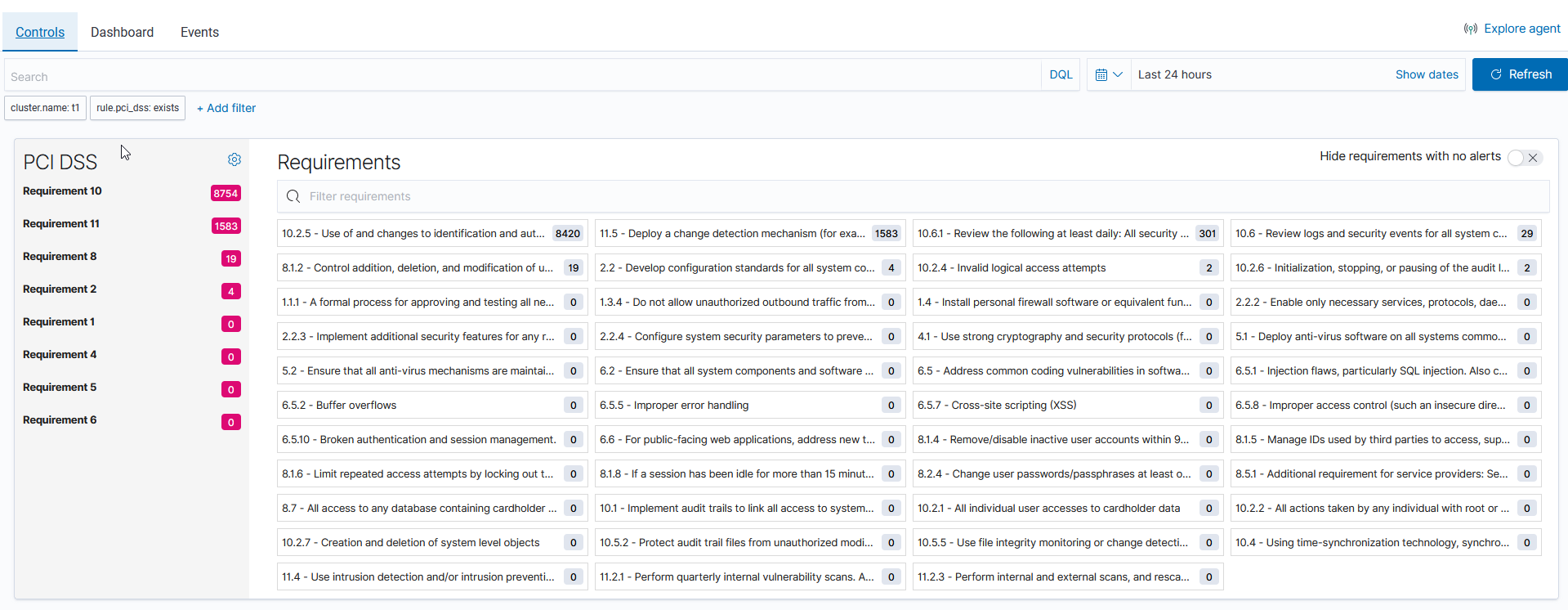This screenshot has width=1568, height=610.
Task: Open requirement 1.4 Install personal firewall software
Action: [x=1068, y=302]
